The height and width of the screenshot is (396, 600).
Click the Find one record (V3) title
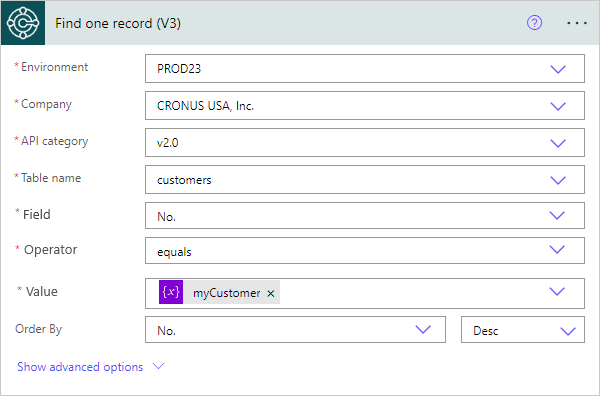coord(118,23)
